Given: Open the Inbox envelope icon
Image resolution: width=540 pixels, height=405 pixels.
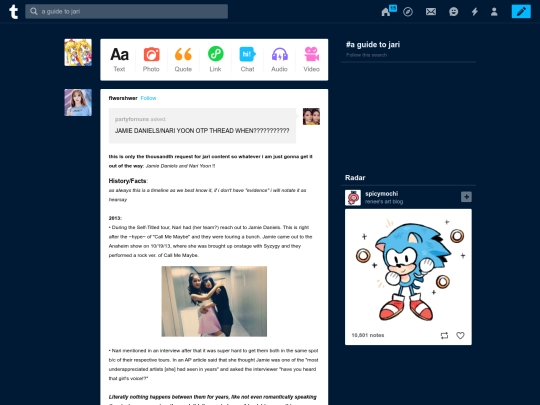Looking at the screenshot, I should click(431, 12).
